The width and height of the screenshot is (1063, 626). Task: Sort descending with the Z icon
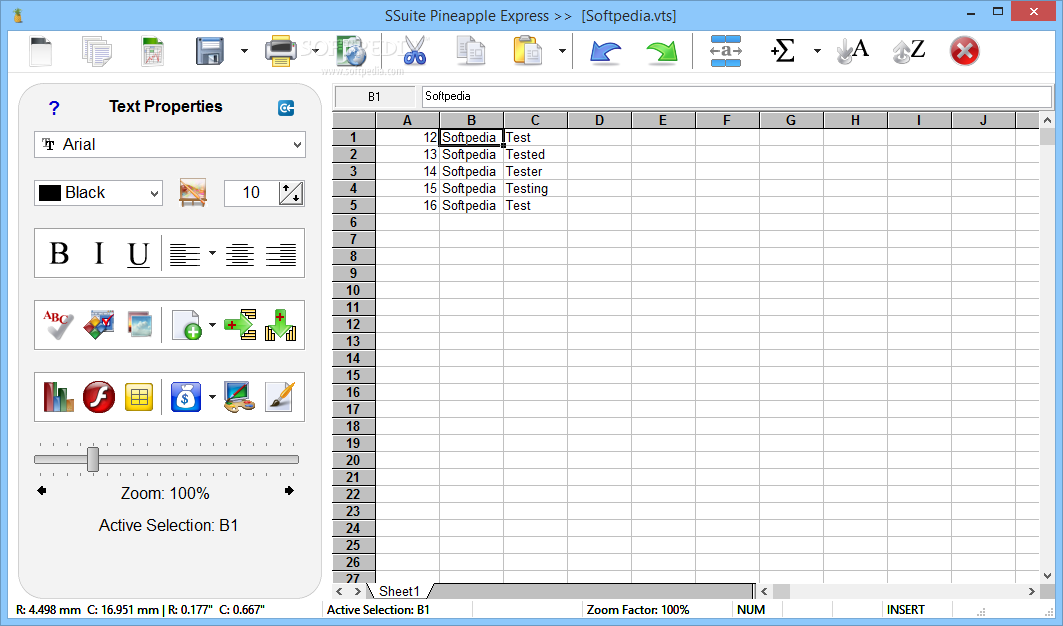point(908,51)
